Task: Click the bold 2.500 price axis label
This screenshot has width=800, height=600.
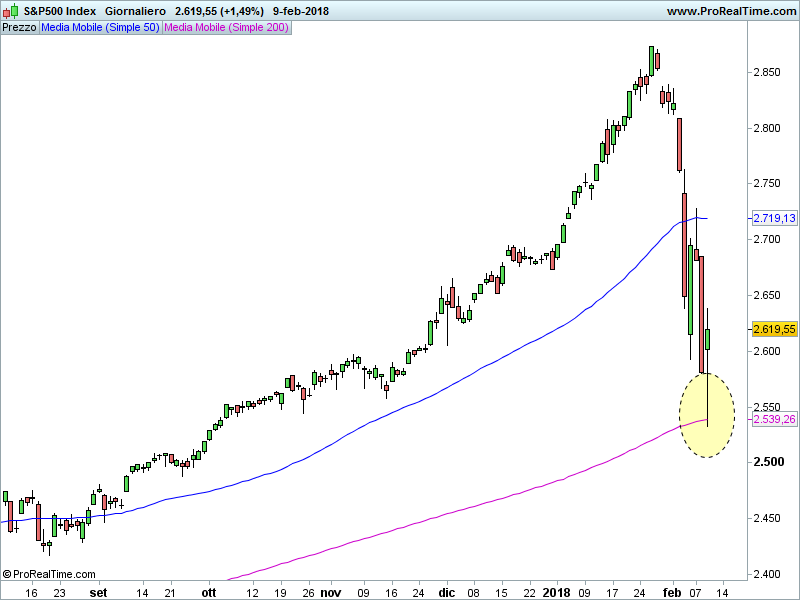Action: (x=769, y=462)
